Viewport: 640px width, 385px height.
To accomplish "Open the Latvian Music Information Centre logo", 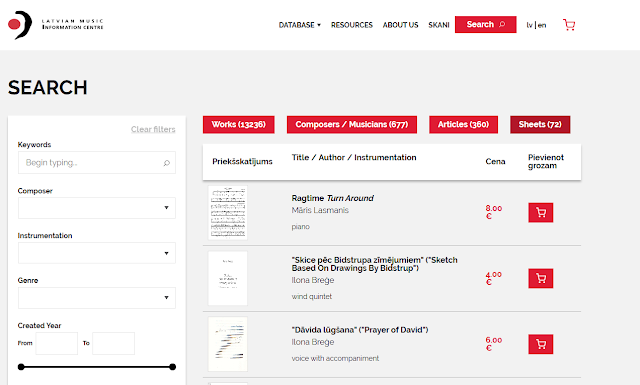I will point(56,25).
